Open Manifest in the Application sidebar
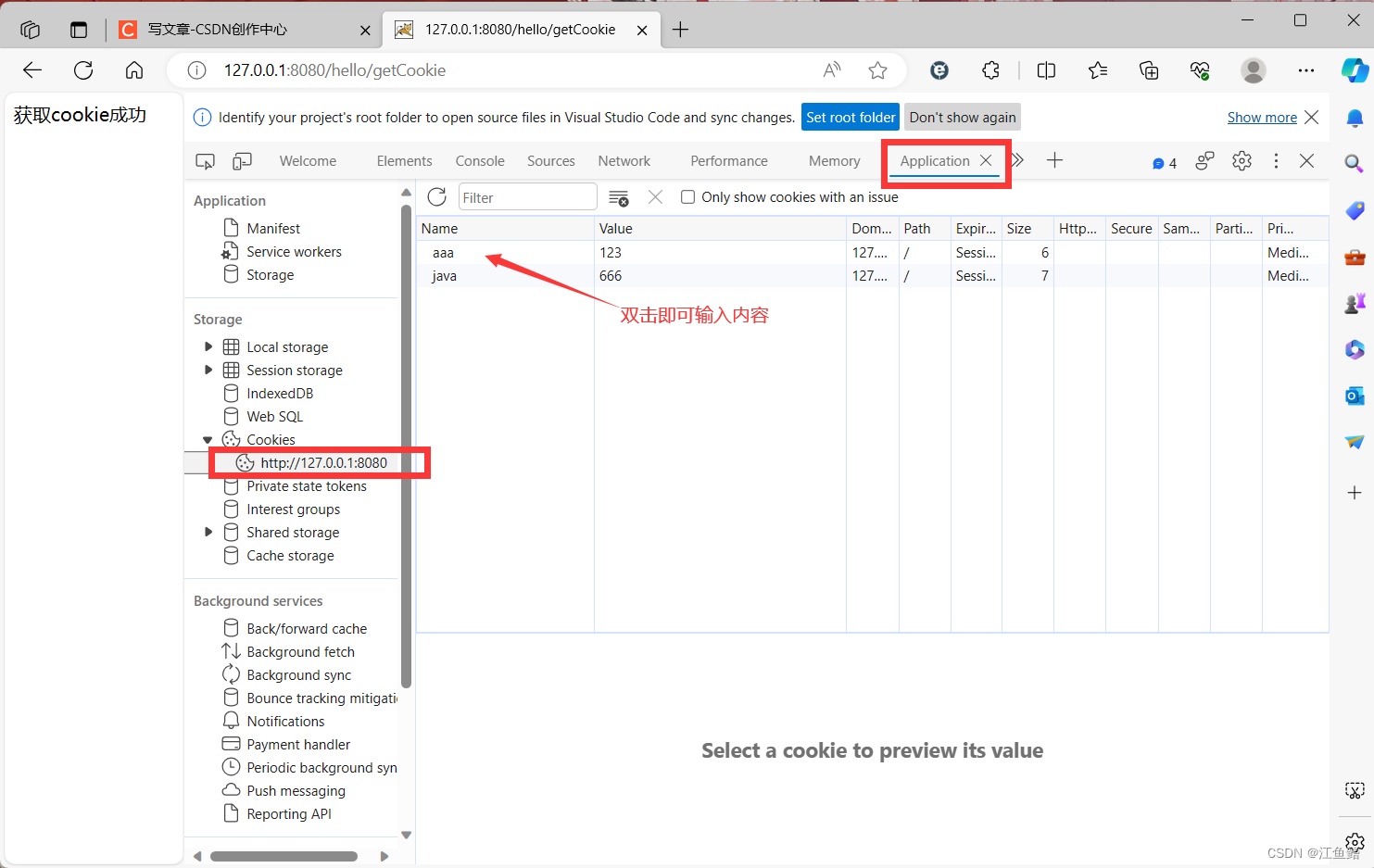 point(273,229)
